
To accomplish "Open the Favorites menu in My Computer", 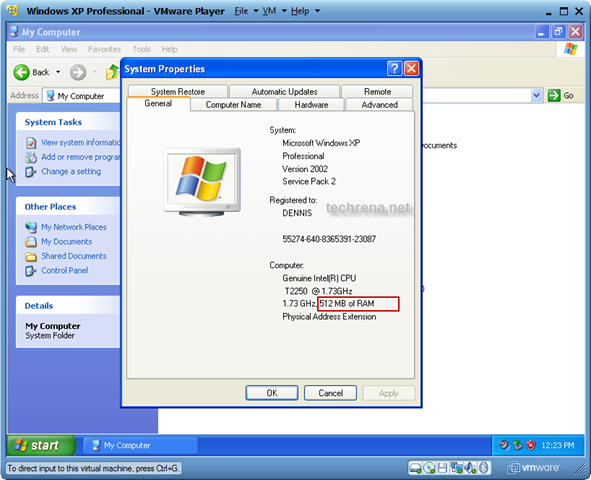I will coord(104,49).
